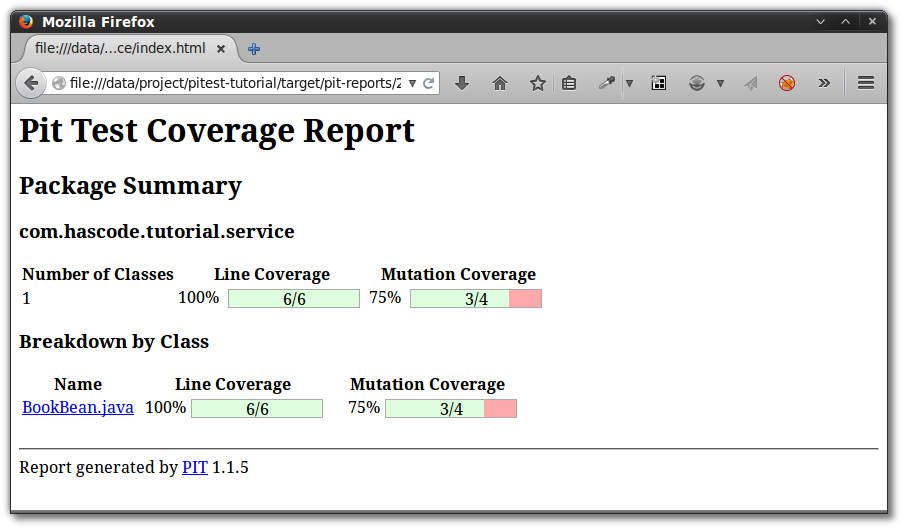Viewport: 904px width, 530px height.
Task: Click the package Mutation Coverage 3/4 bar
Action: (476, 298)
